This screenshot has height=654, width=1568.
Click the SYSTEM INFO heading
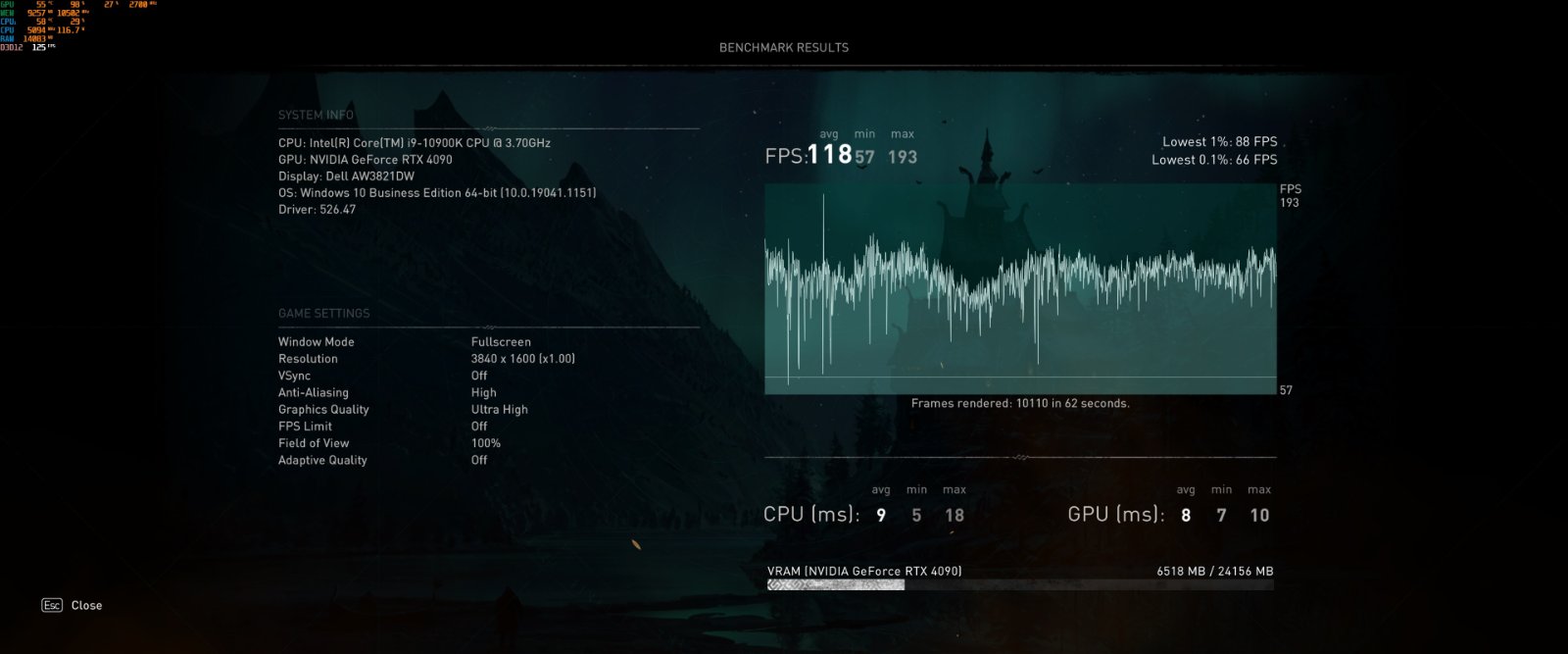(x=316, y=115)
